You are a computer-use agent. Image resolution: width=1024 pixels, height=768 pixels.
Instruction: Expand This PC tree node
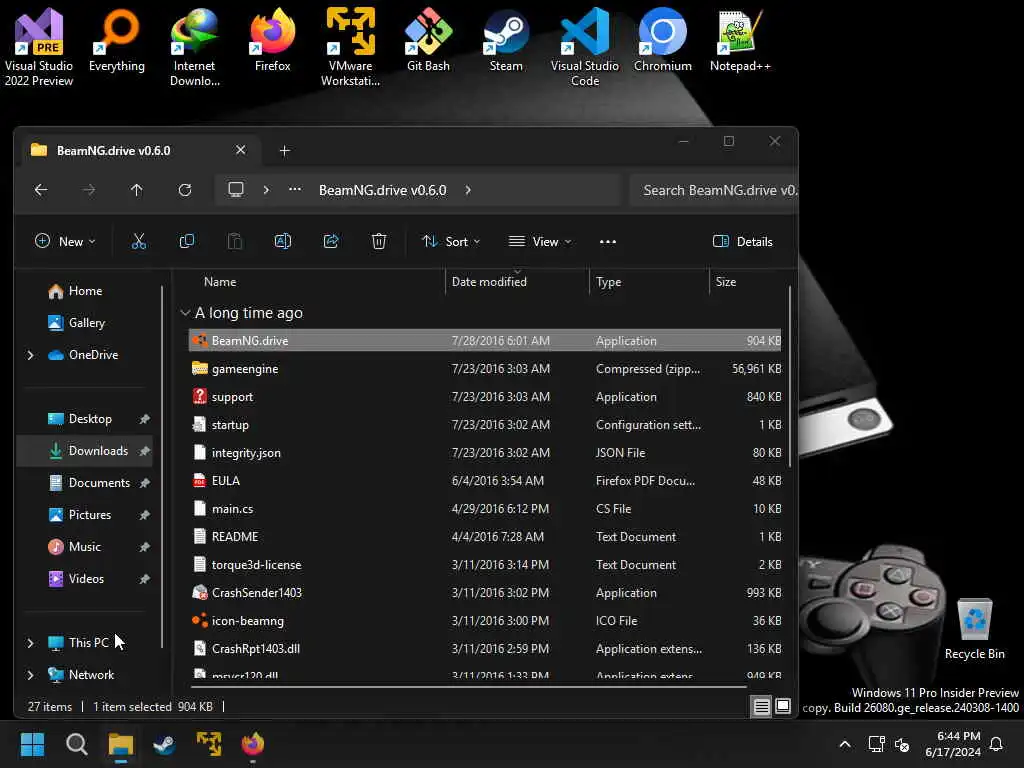click(x=30, y=643)
